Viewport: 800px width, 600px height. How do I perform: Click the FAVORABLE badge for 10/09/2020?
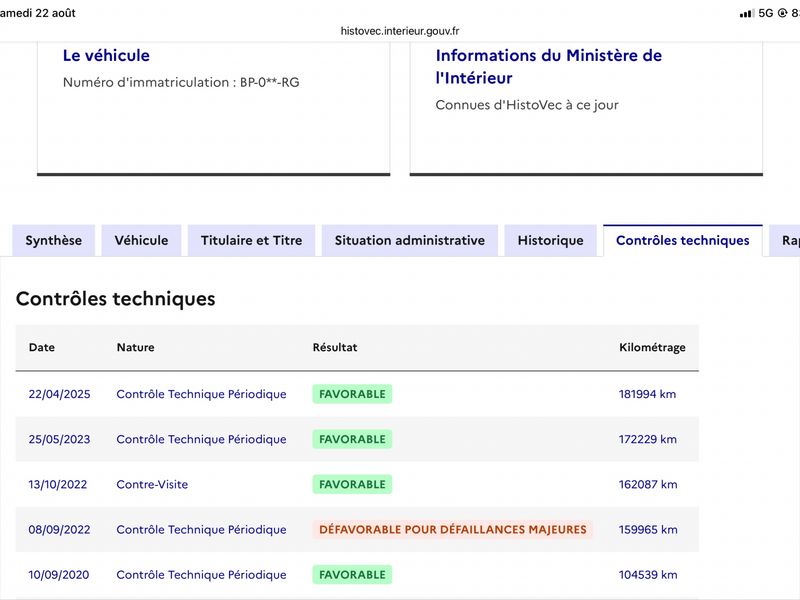[x=352, y=574]
